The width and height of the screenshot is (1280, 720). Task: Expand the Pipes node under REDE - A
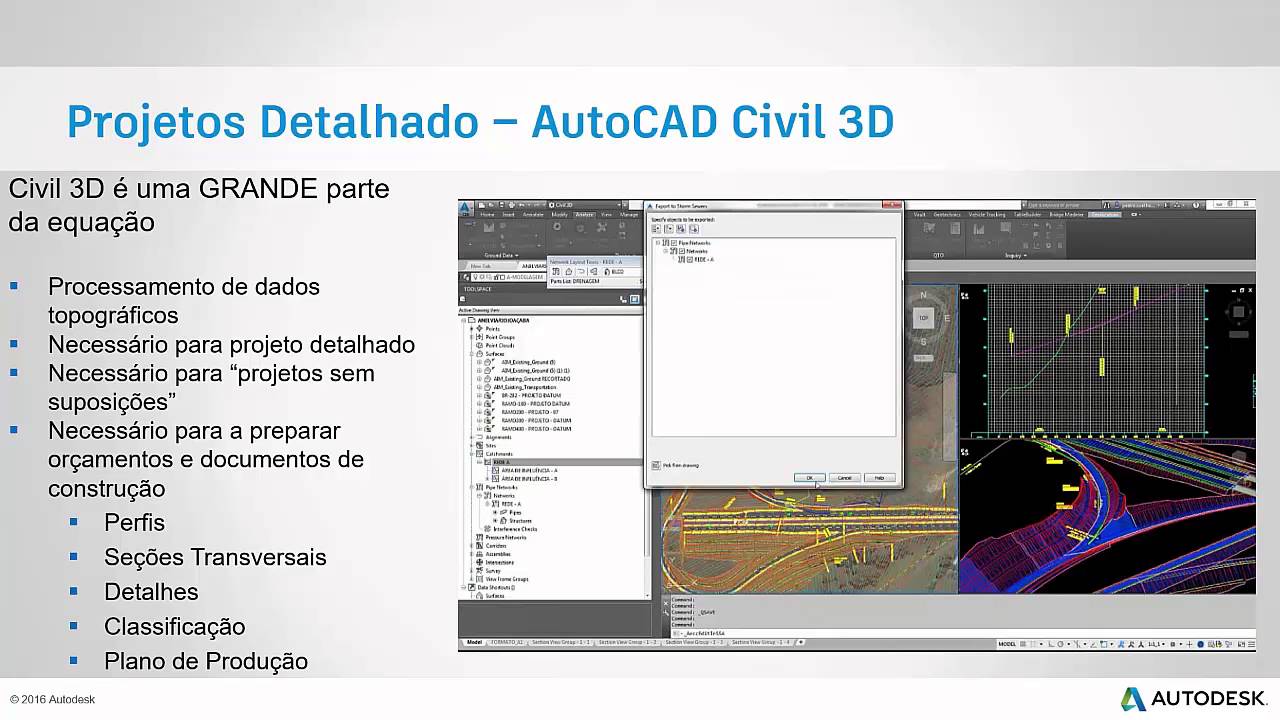(x=494, y=512)
